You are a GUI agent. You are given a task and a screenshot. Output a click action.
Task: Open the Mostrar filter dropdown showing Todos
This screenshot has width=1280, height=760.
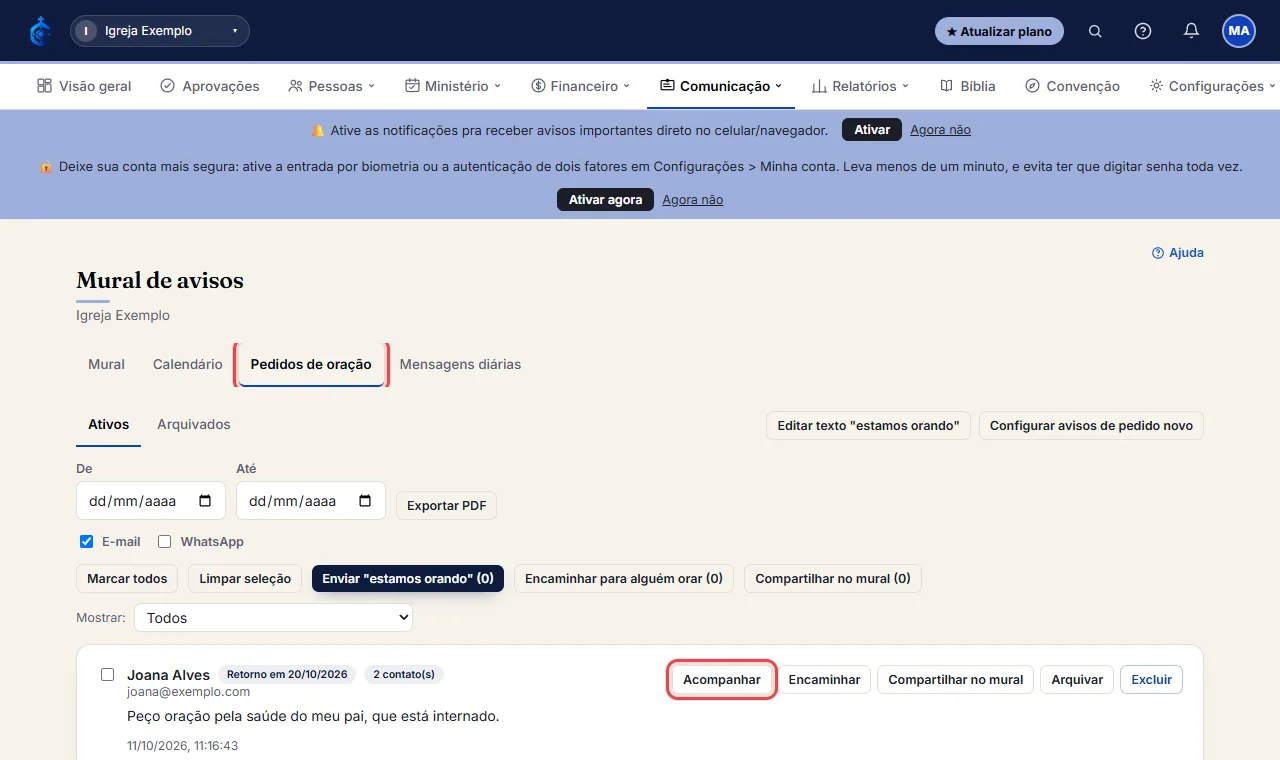[x=273, y=618]
